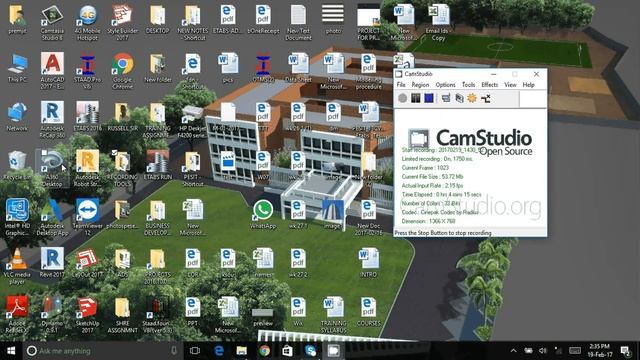Select the Google Chrome desktop icon
The image size is (640, 360).
click(x=122, y=71)
